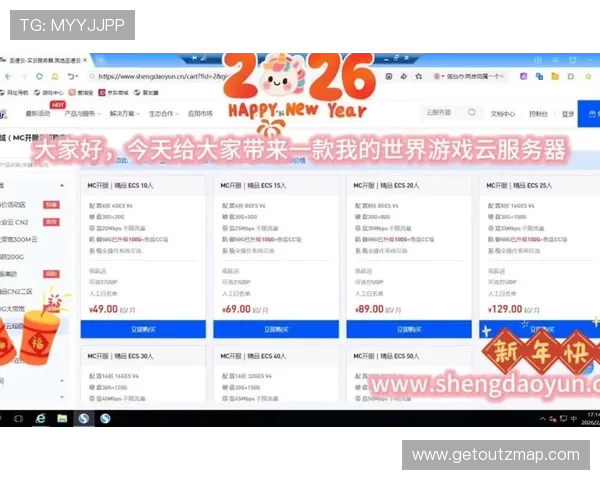Open 最新活动 menu with HOT badge
600x480 pixels.
[38, 114]
